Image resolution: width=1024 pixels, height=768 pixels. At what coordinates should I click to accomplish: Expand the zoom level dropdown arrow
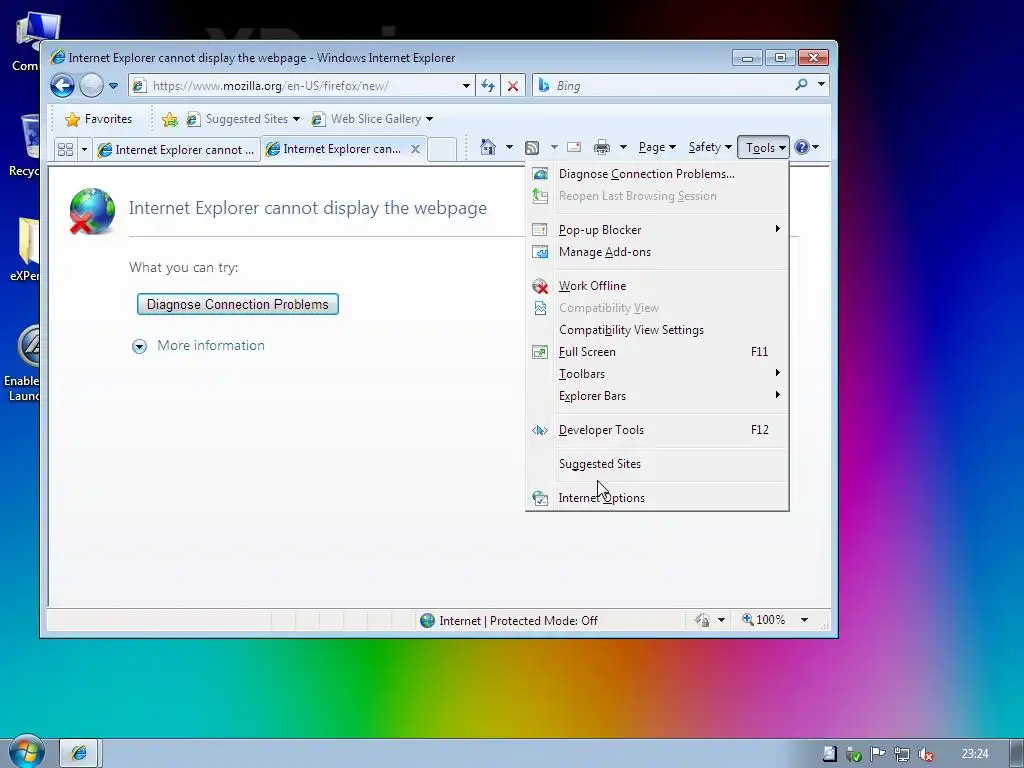tap(805, 620)
